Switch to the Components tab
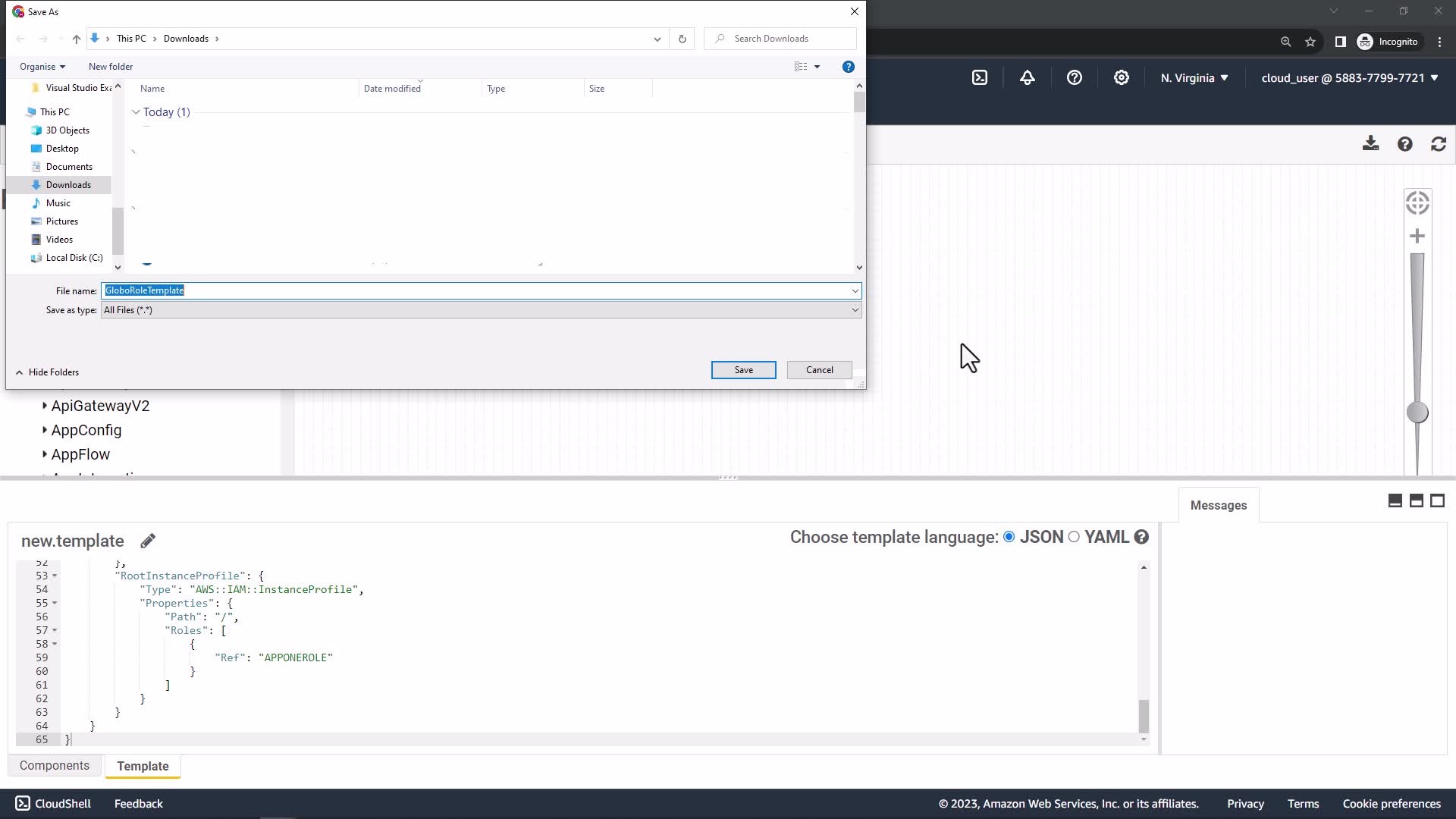The image size is (1456, 819). (x=55, y=765)
